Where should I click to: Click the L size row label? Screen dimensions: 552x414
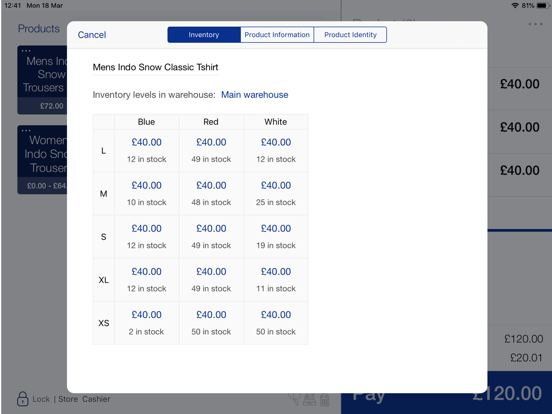click(104, 151)
